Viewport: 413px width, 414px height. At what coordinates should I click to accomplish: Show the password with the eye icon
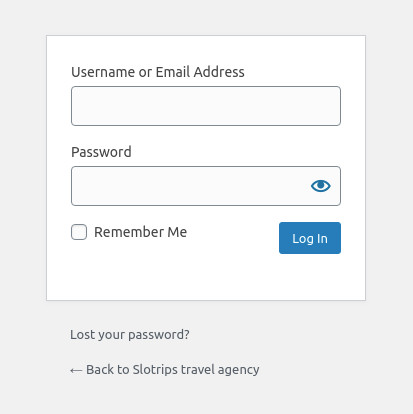tap(320, 186)
